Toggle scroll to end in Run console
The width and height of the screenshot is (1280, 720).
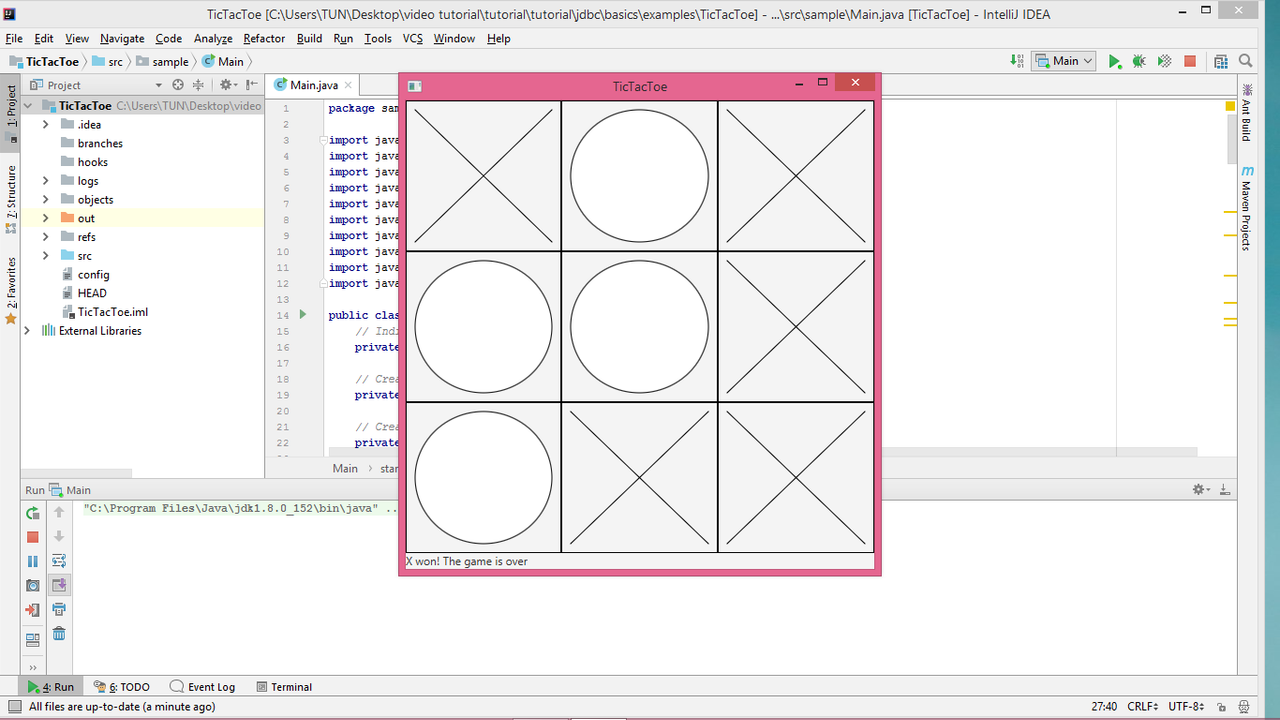(x=59, y=586)
